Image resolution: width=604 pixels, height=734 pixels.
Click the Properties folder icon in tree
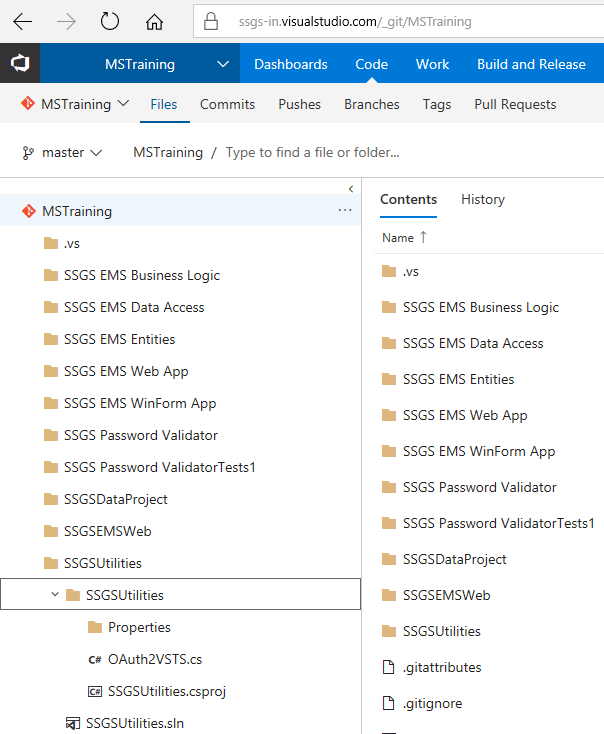point(95,627)
